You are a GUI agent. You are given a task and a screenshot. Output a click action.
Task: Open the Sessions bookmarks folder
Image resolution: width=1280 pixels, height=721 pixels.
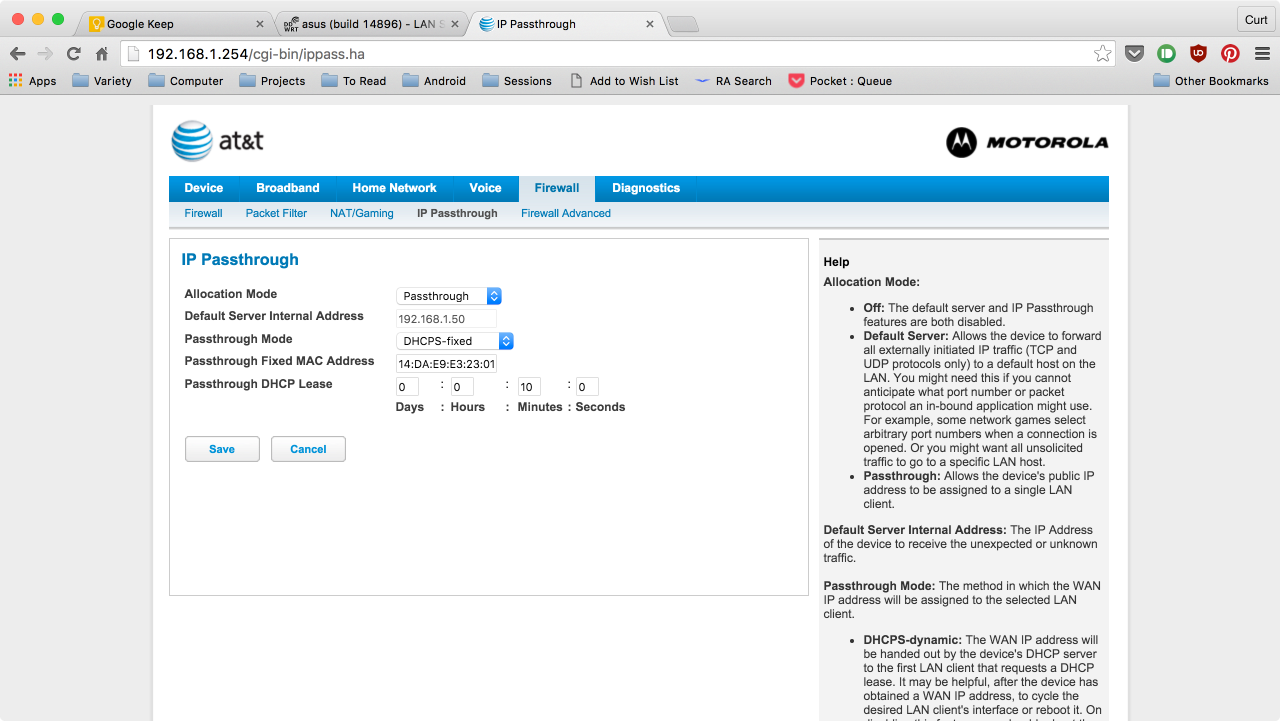click(516, 81)
